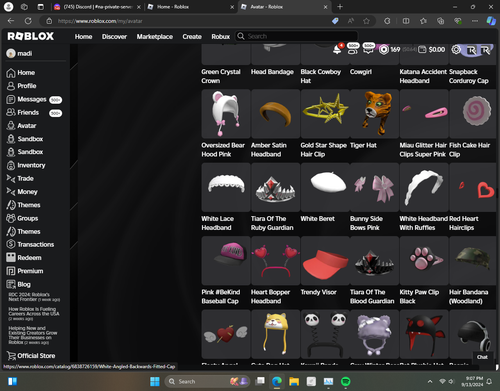Click top navigation Home link
Viewport: 500px width, 391px height.
[83, 36]
